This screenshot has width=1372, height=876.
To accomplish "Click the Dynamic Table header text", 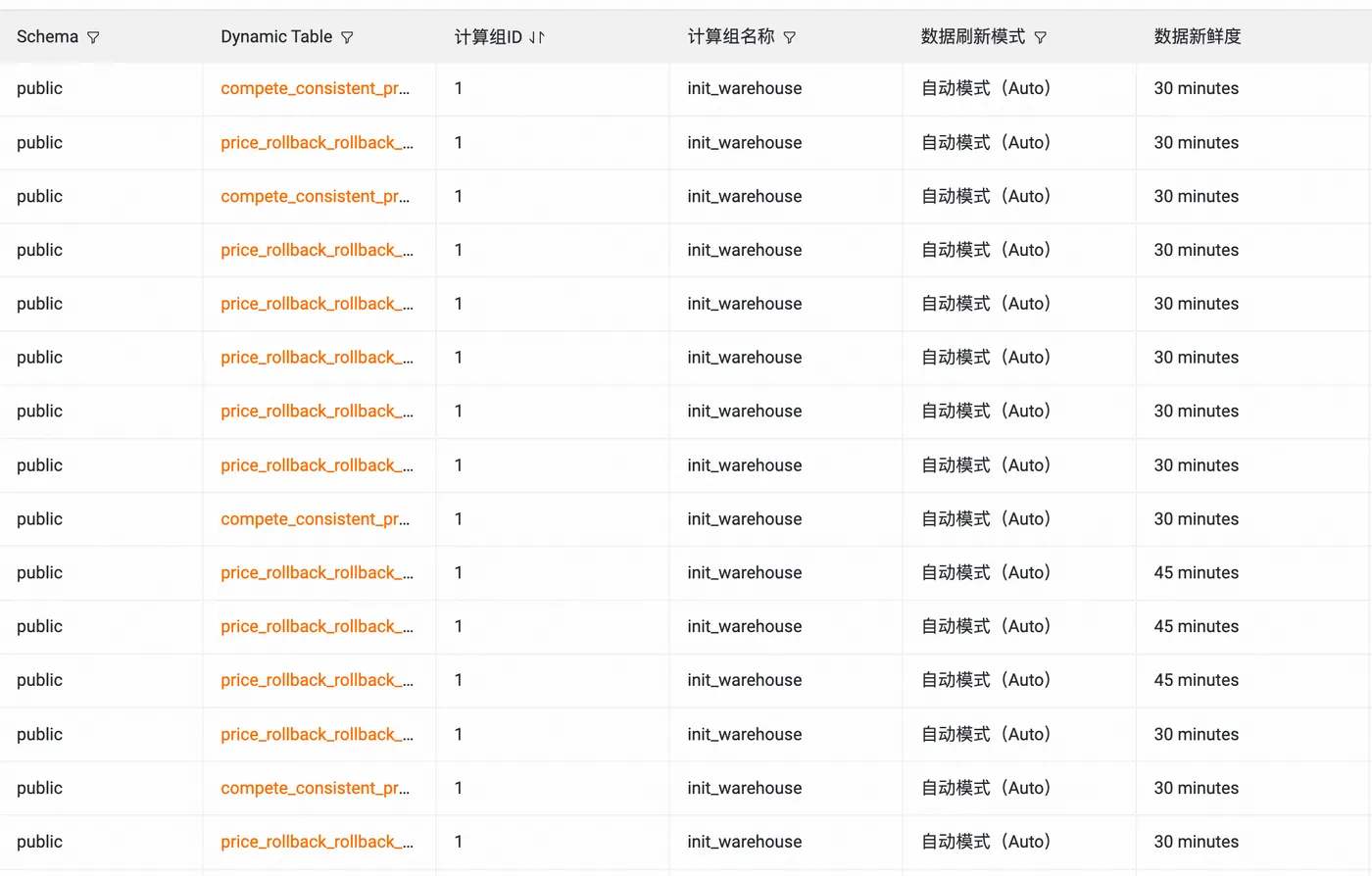I will (x=276, y=37).
